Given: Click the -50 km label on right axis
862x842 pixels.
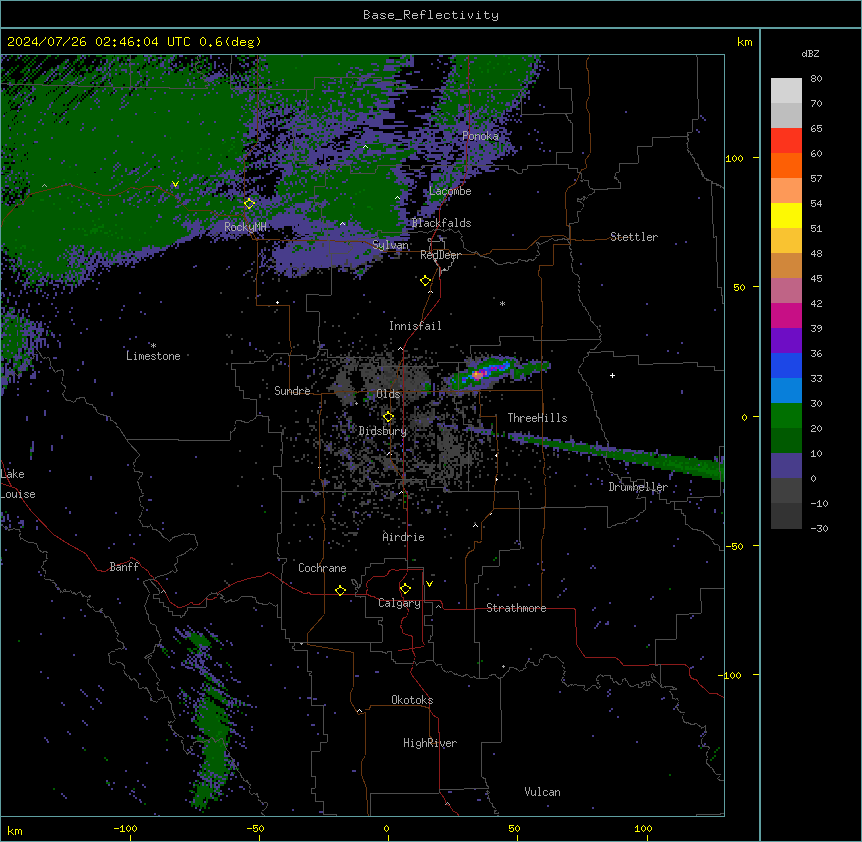Looking at the screenshot, I should [x=734, y=546].
